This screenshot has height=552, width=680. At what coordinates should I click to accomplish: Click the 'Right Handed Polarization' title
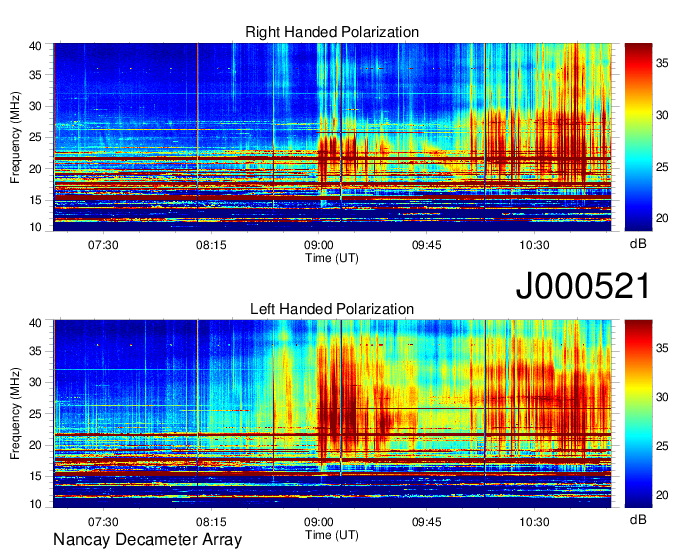tap(332, 32)
